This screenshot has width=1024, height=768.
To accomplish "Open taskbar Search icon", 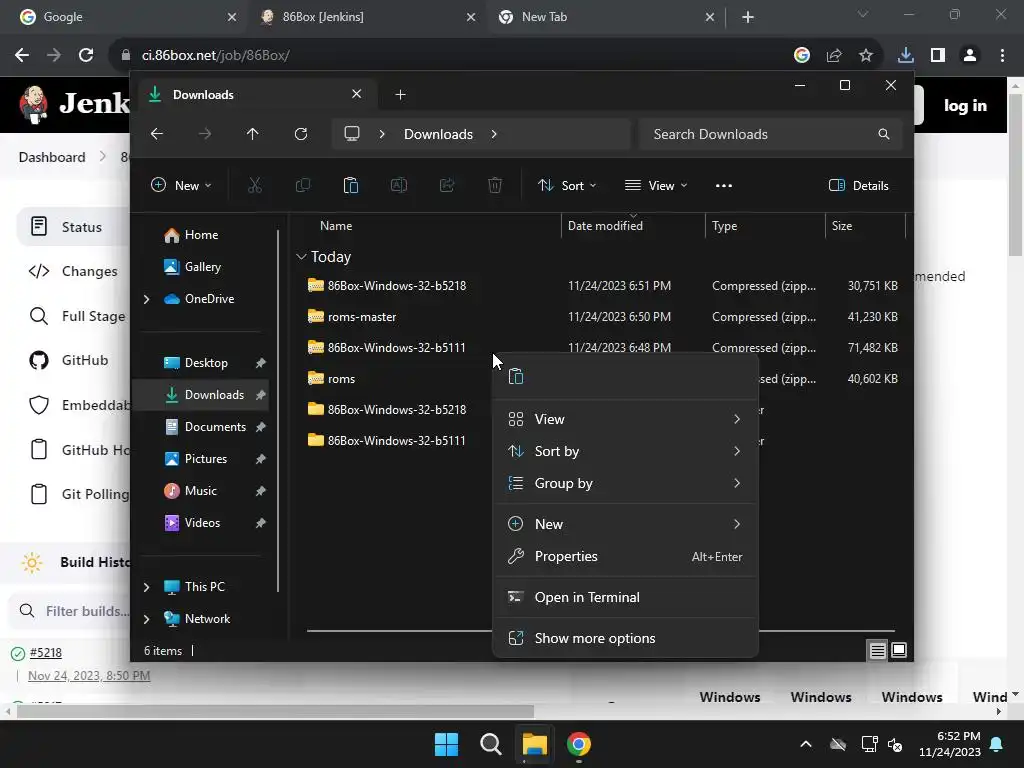I will 490,744.
